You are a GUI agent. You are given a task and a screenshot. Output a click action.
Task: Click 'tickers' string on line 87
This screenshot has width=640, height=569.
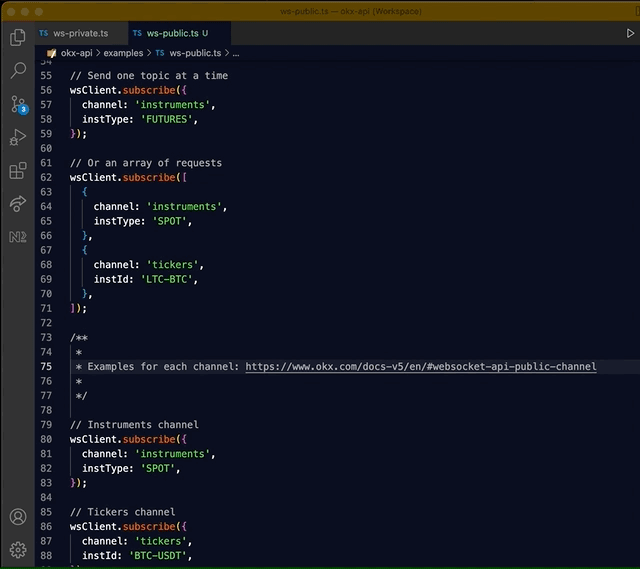(160, 541)
